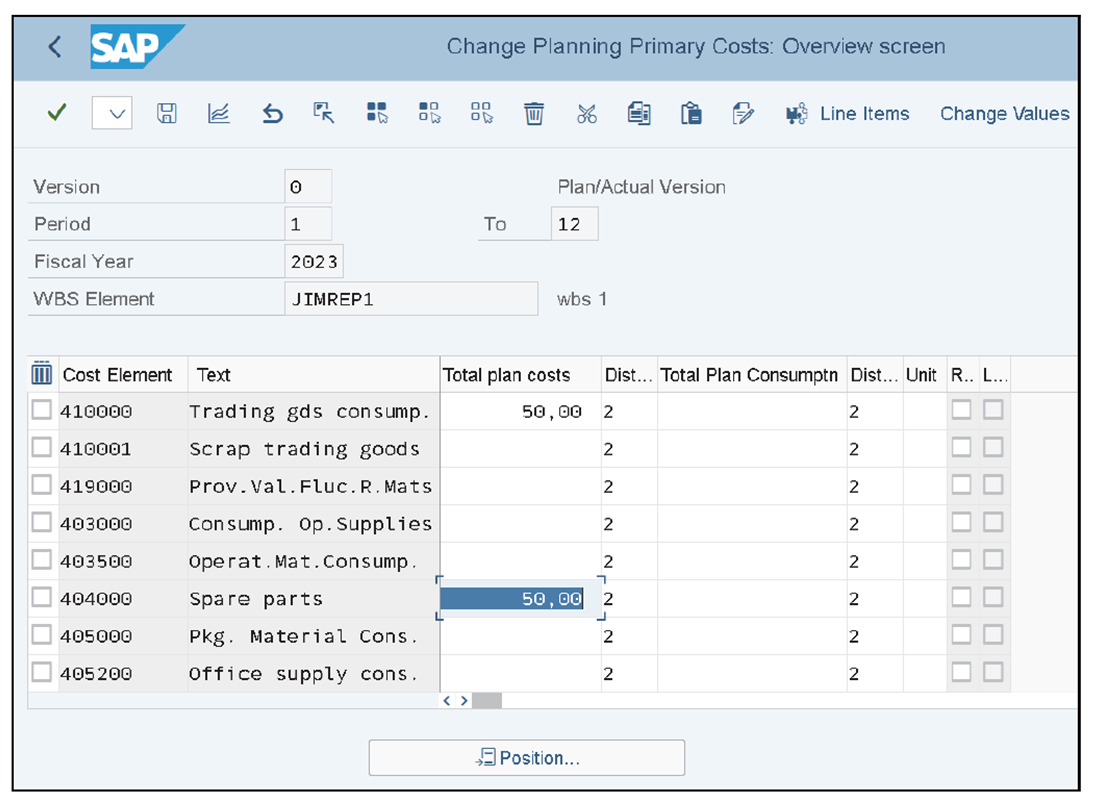
Task: Navigate back with the left chevron
Action: coord(53,46)
